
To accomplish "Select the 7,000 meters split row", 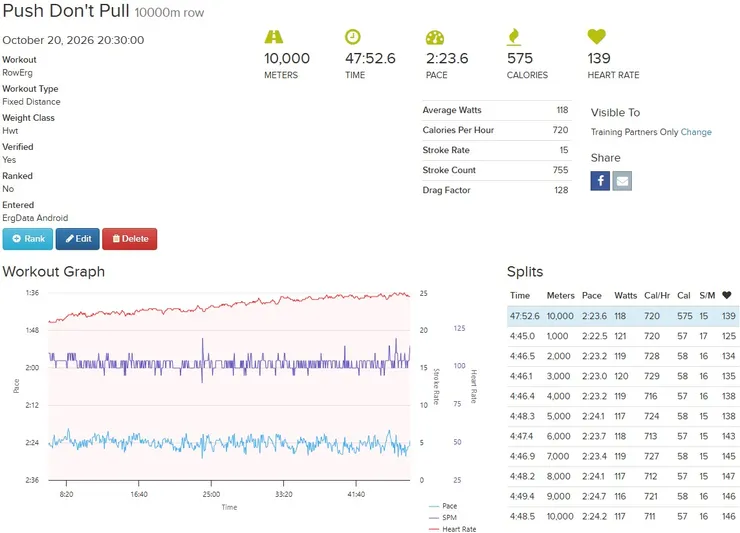I will tap(623, 457).
